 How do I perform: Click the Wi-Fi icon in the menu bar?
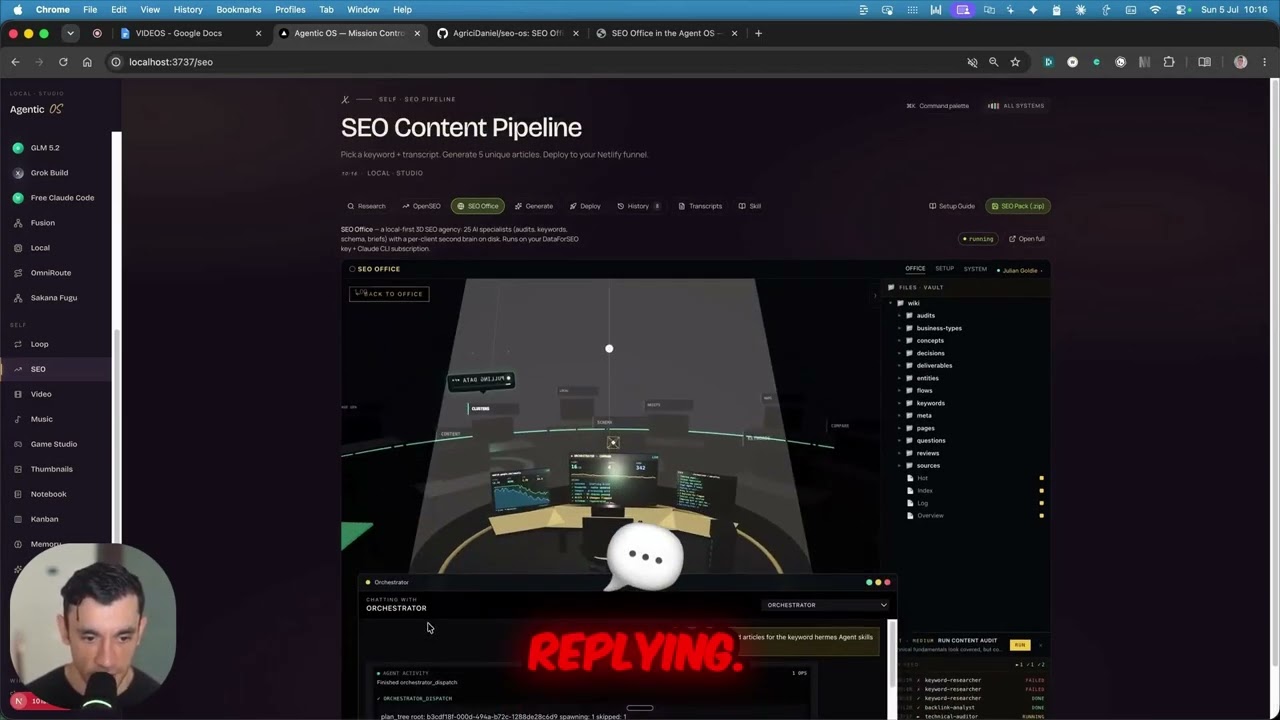coord(1155,10)
